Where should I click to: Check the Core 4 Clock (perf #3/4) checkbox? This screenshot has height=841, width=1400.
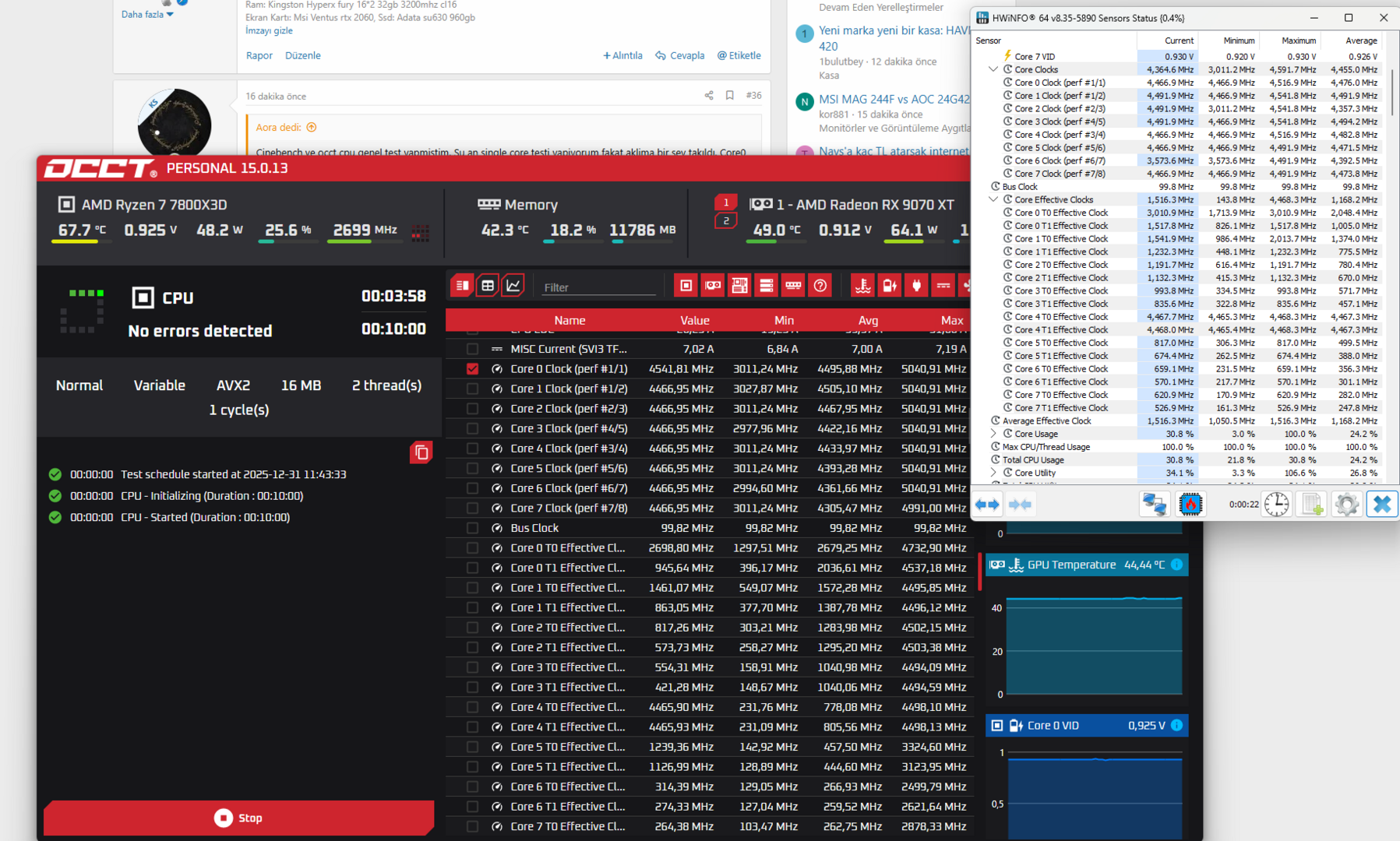[472, 449]
